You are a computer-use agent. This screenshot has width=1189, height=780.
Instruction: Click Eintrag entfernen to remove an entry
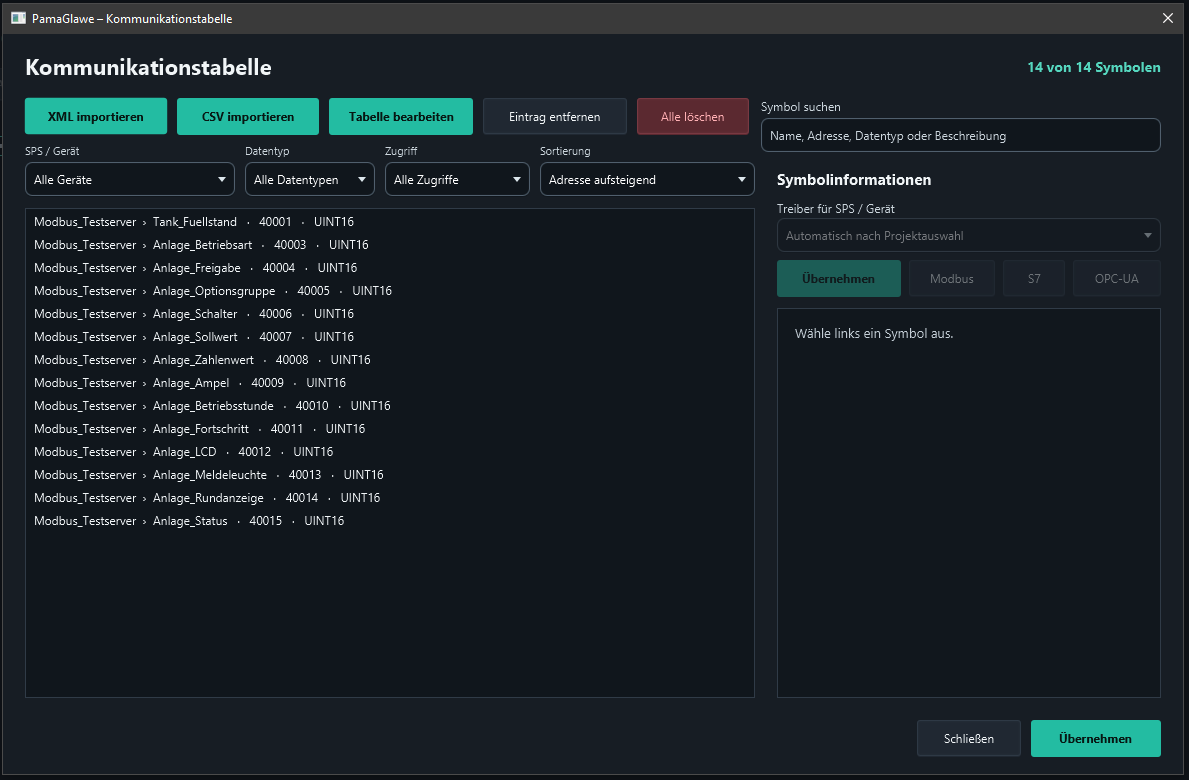555,117
